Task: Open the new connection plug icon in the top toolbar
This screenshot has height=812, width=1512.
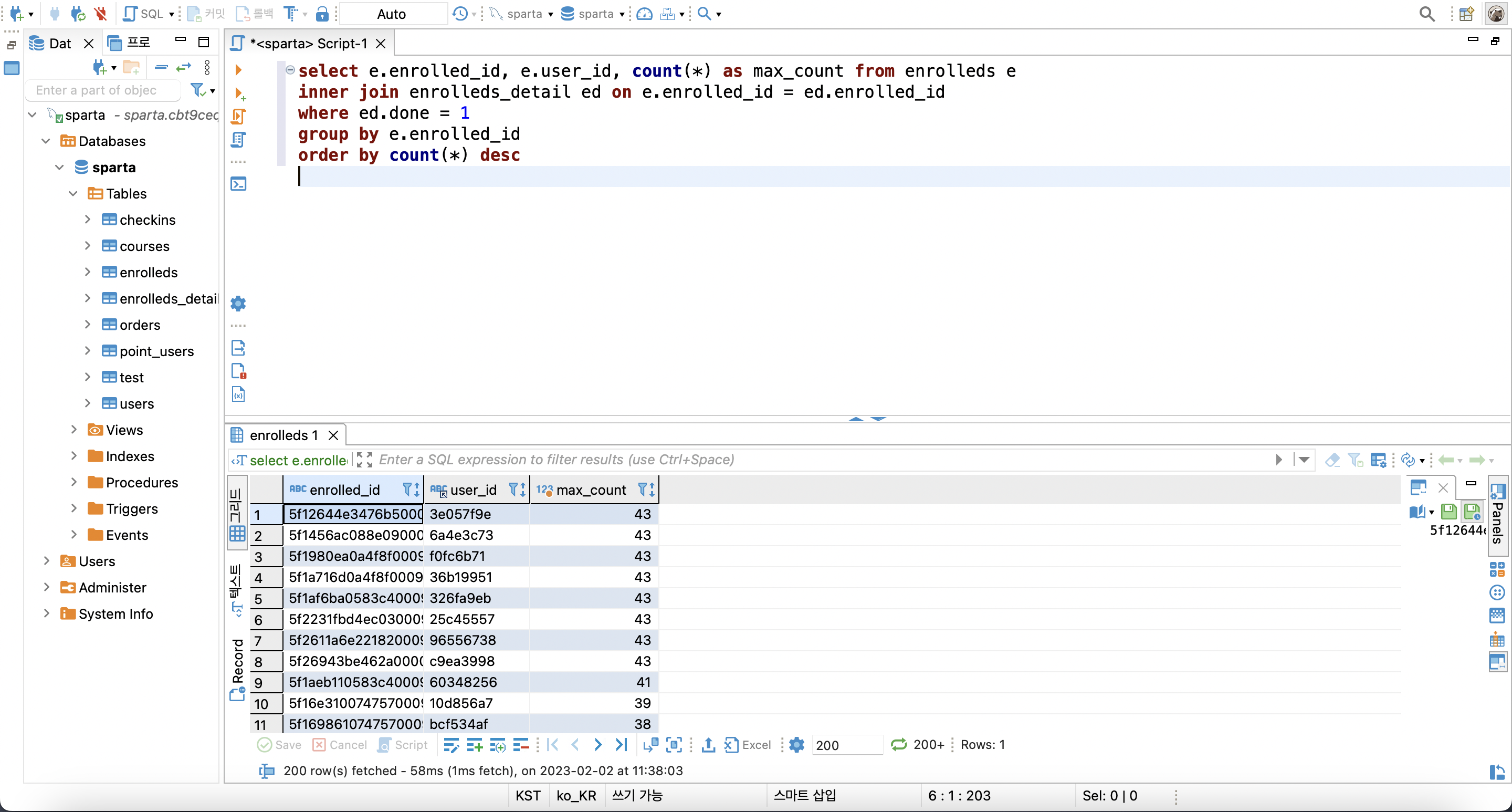Action: [17, 14]
